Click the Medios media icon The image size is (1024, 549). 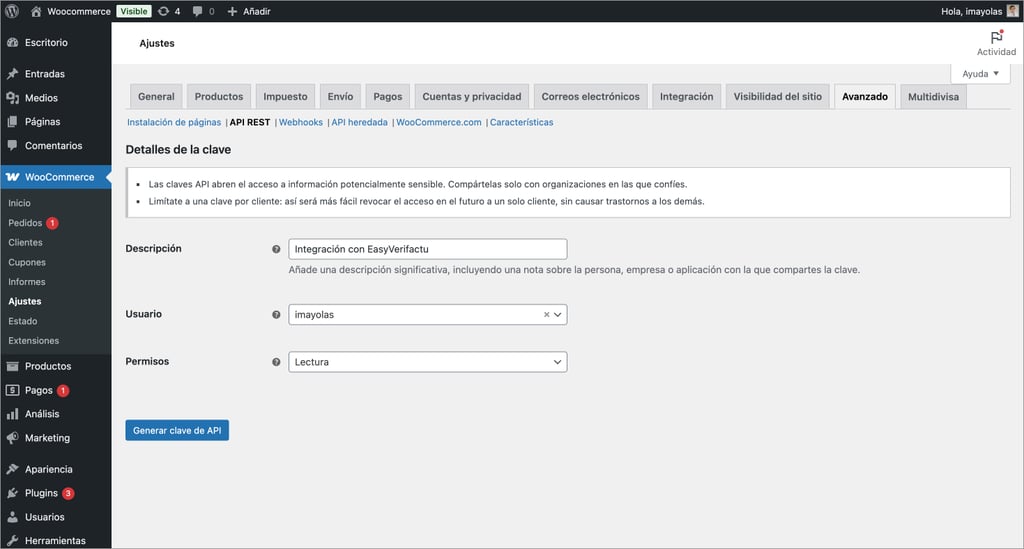tap(12, 98)
